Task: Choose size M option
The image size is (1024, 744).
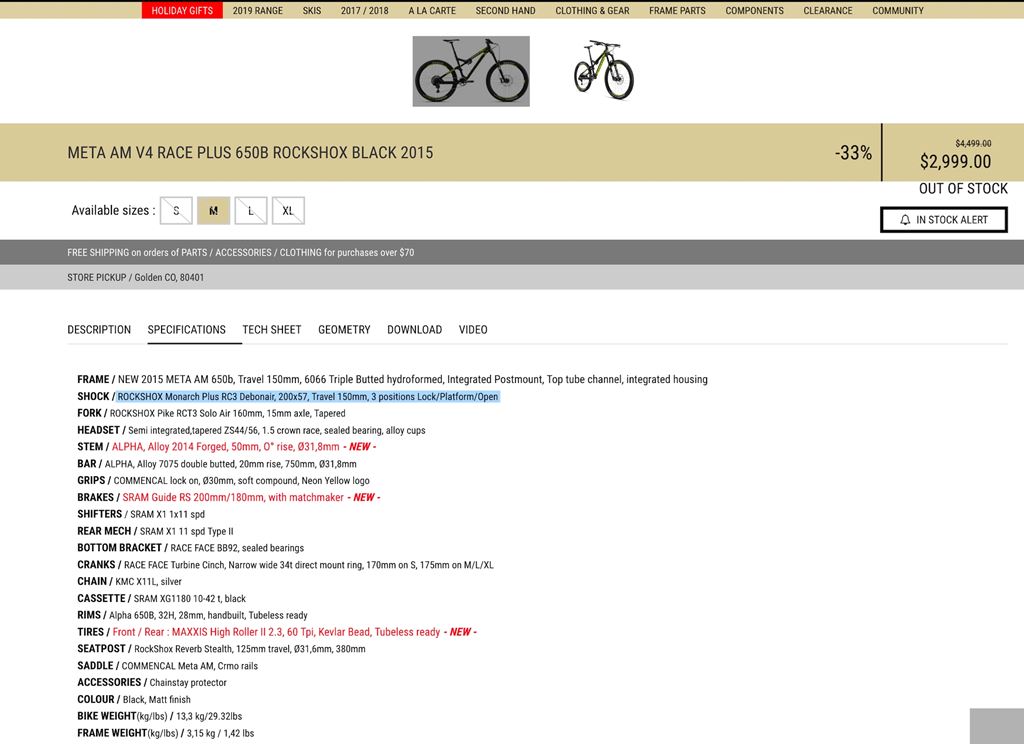Action: point(213,211)
